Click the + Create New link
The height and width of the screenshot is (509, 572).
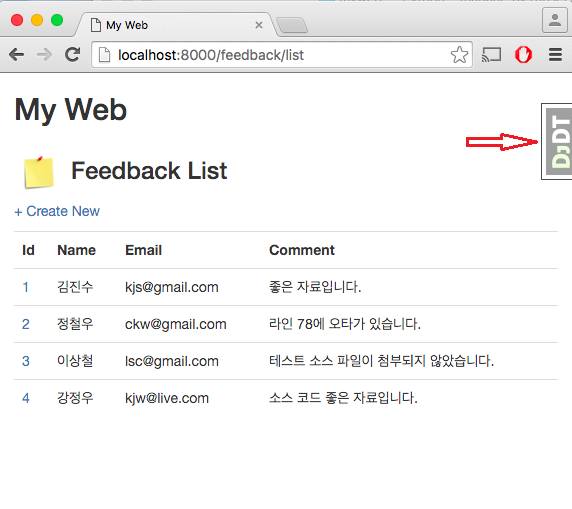57,211
